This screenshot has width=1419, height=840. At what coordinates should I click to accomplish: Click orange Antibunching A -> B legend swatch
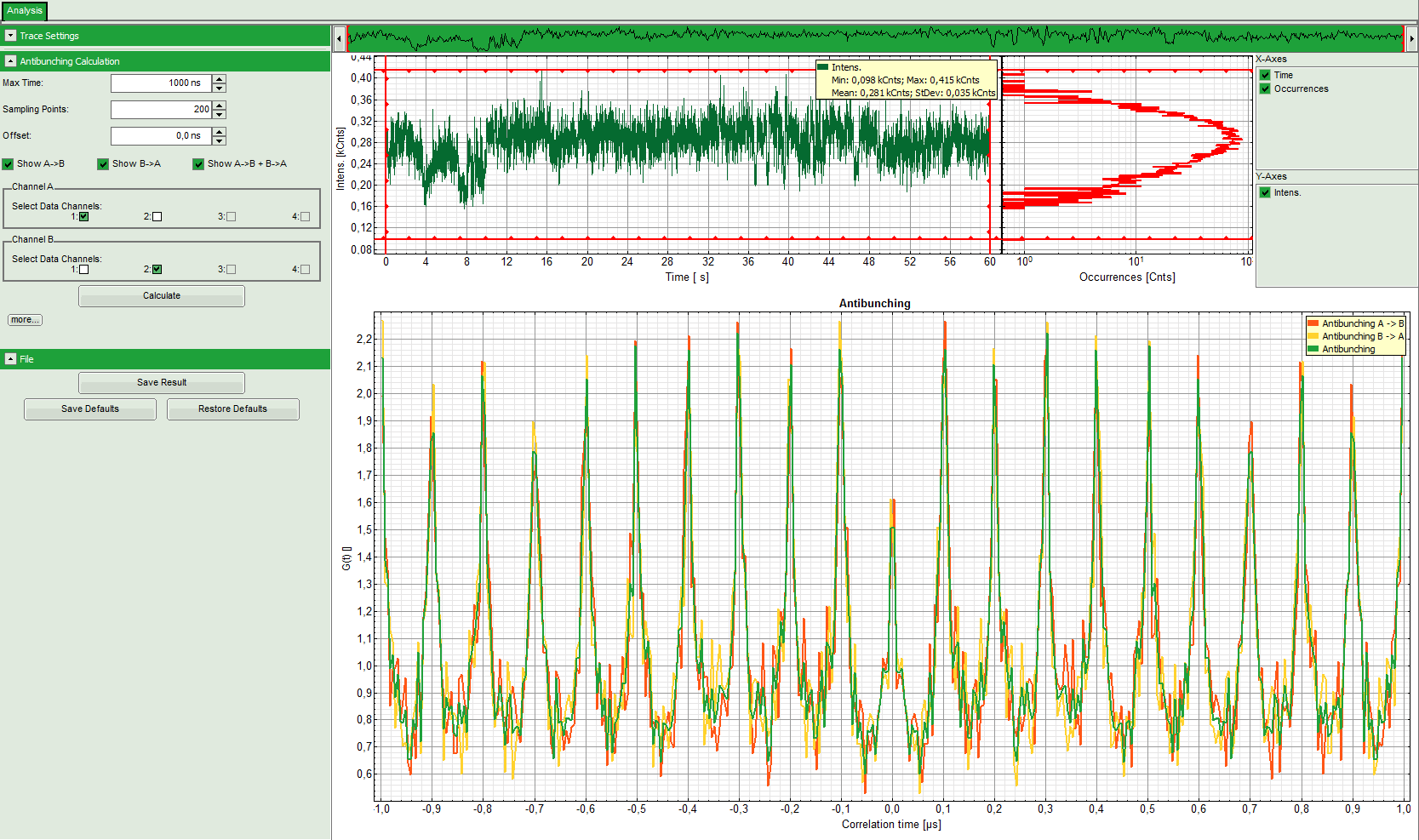point(1313,323)
